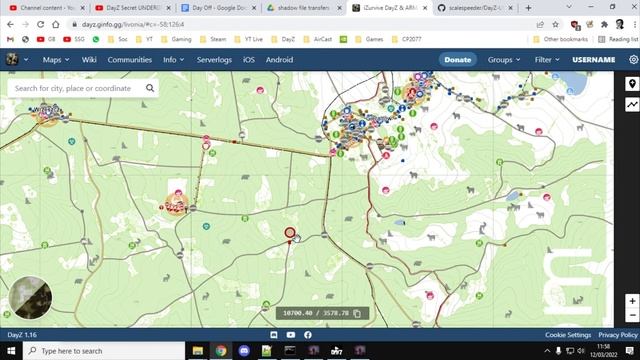
Task: Switch to Channel content browser tab
Action: (x=47, y=8)
